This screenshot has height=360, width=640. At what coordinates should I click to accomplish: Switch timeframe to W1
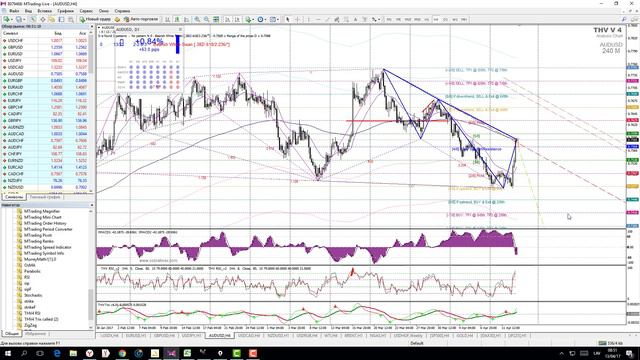click(x=455, y=19)
